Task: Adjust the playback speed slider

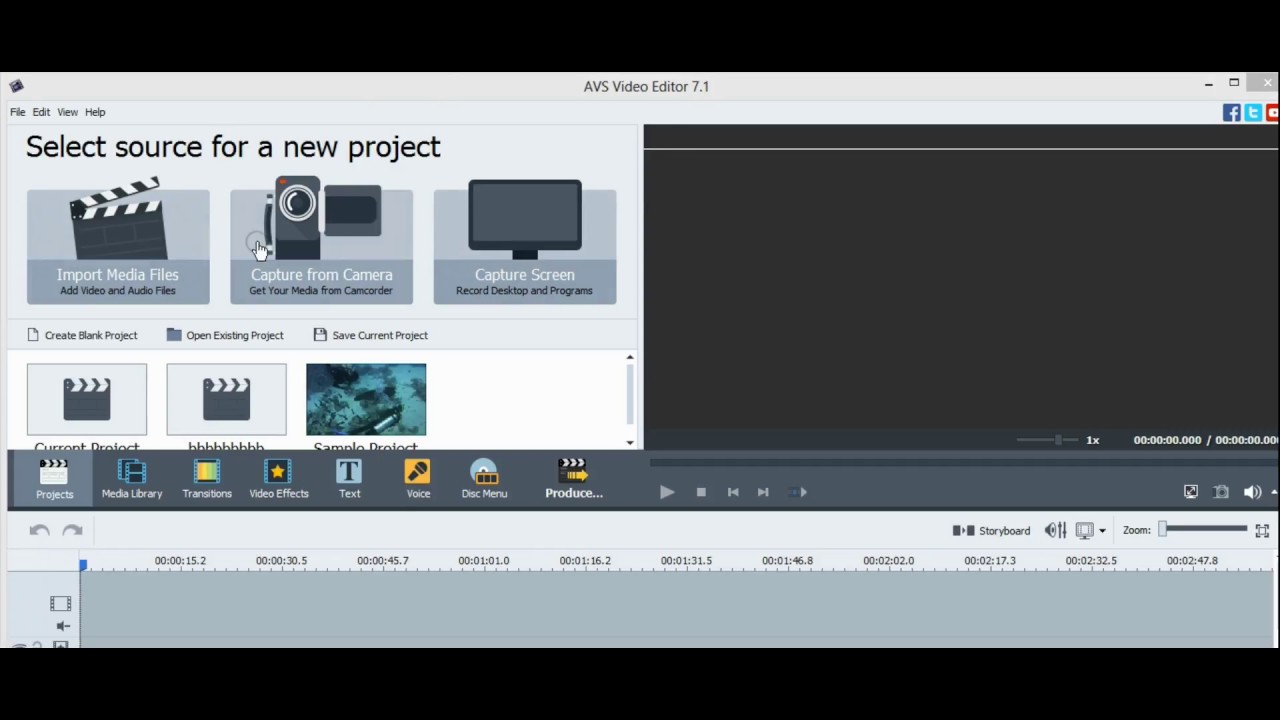Action: pyautogui.click(x=1047, y=440)
